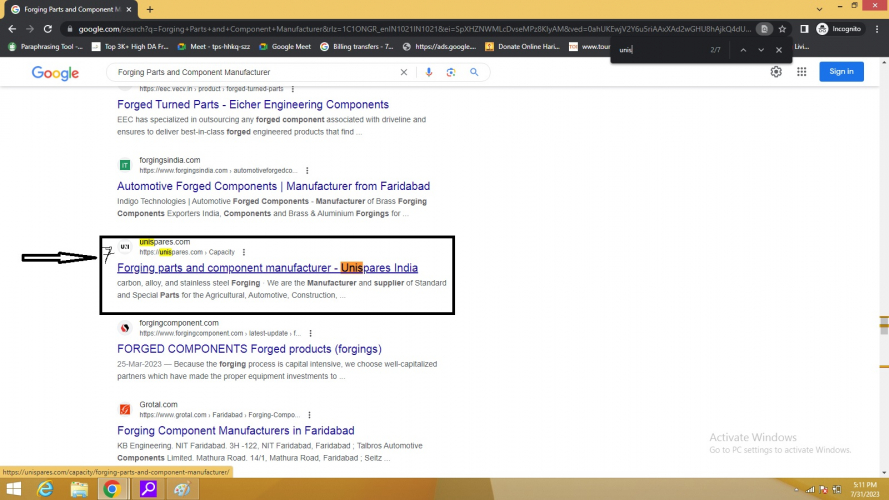
Task: Open a new tab with the plus button
Action: point(150,9)
